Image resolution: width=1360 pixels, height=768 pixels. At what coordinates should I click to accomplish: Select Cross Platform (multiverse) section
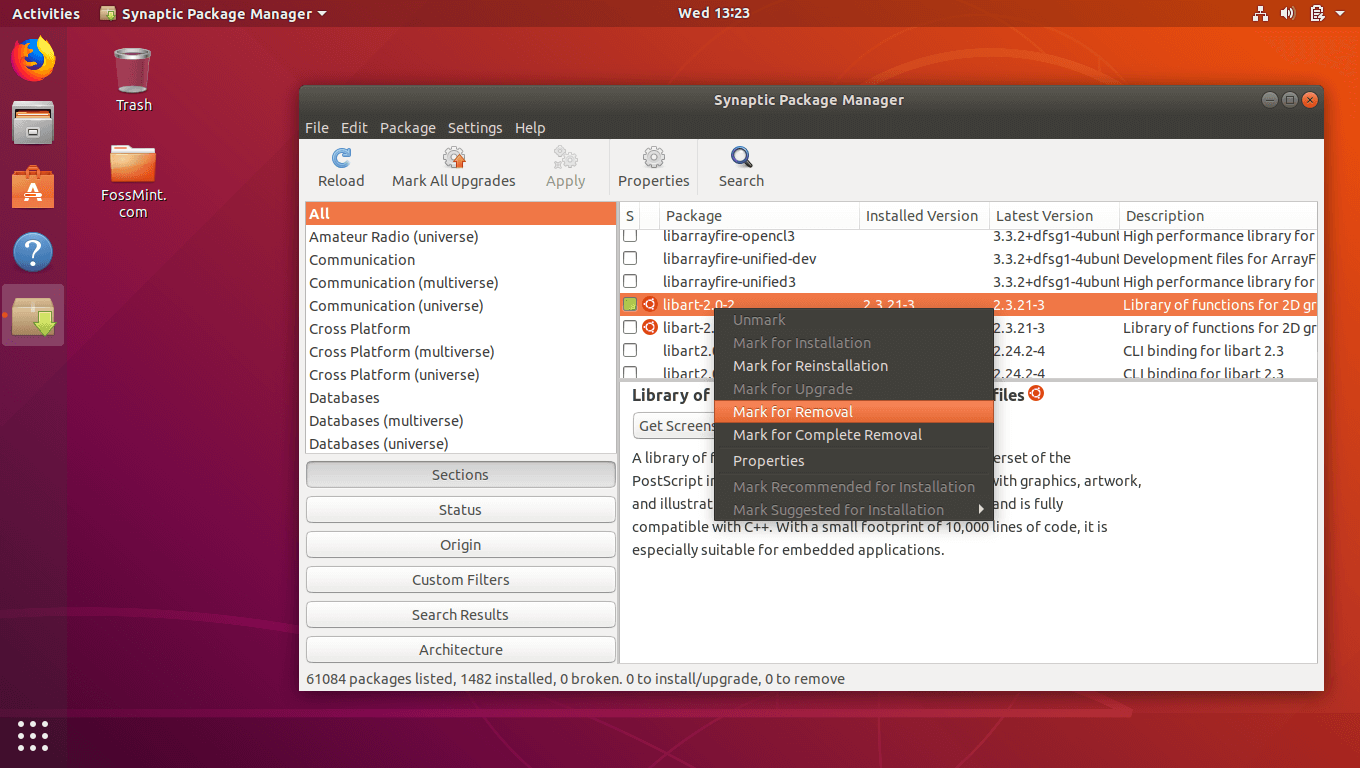tap(461, 352)
